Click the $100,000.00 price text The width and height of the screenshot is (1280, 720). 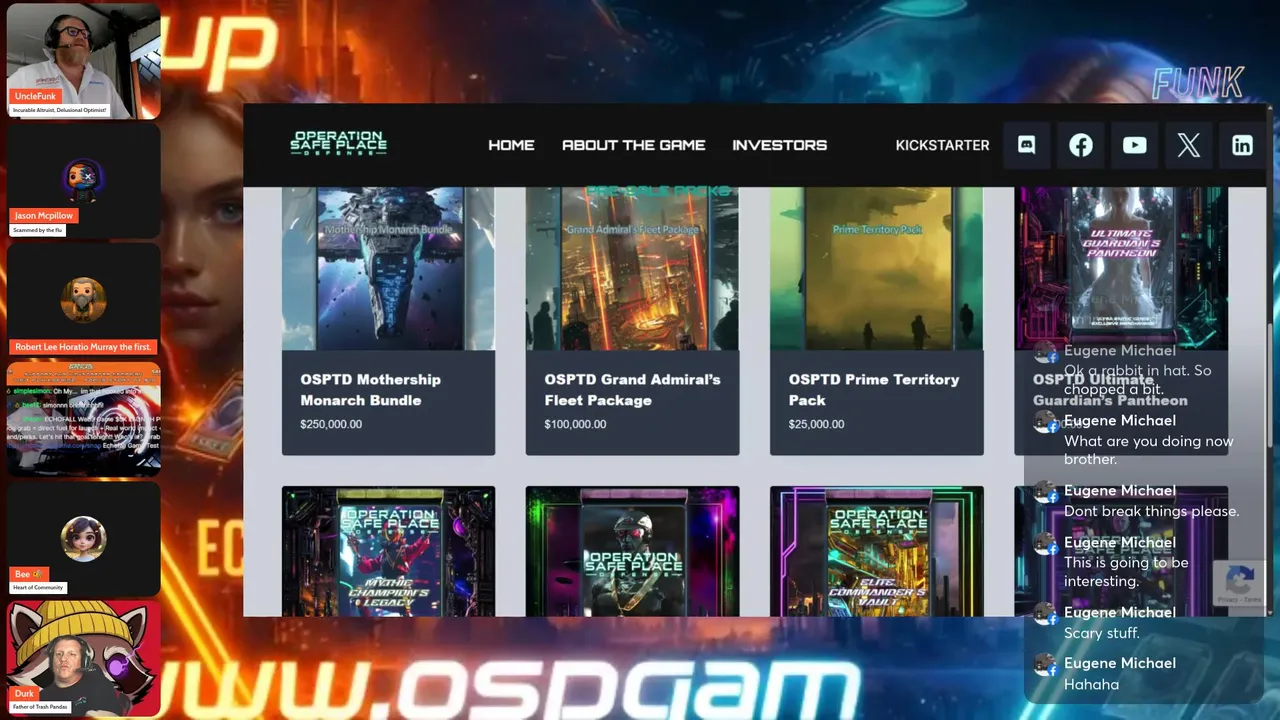(575, 424)
